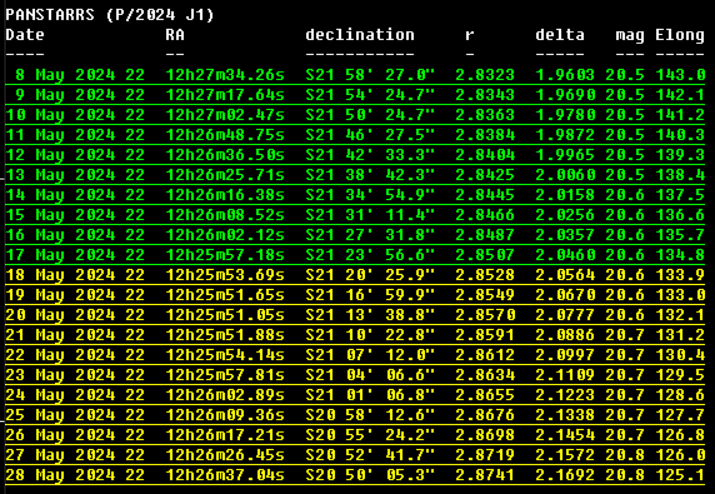Click RA value 12h25m51.05s
715x494 pixels.
[225, 315]
